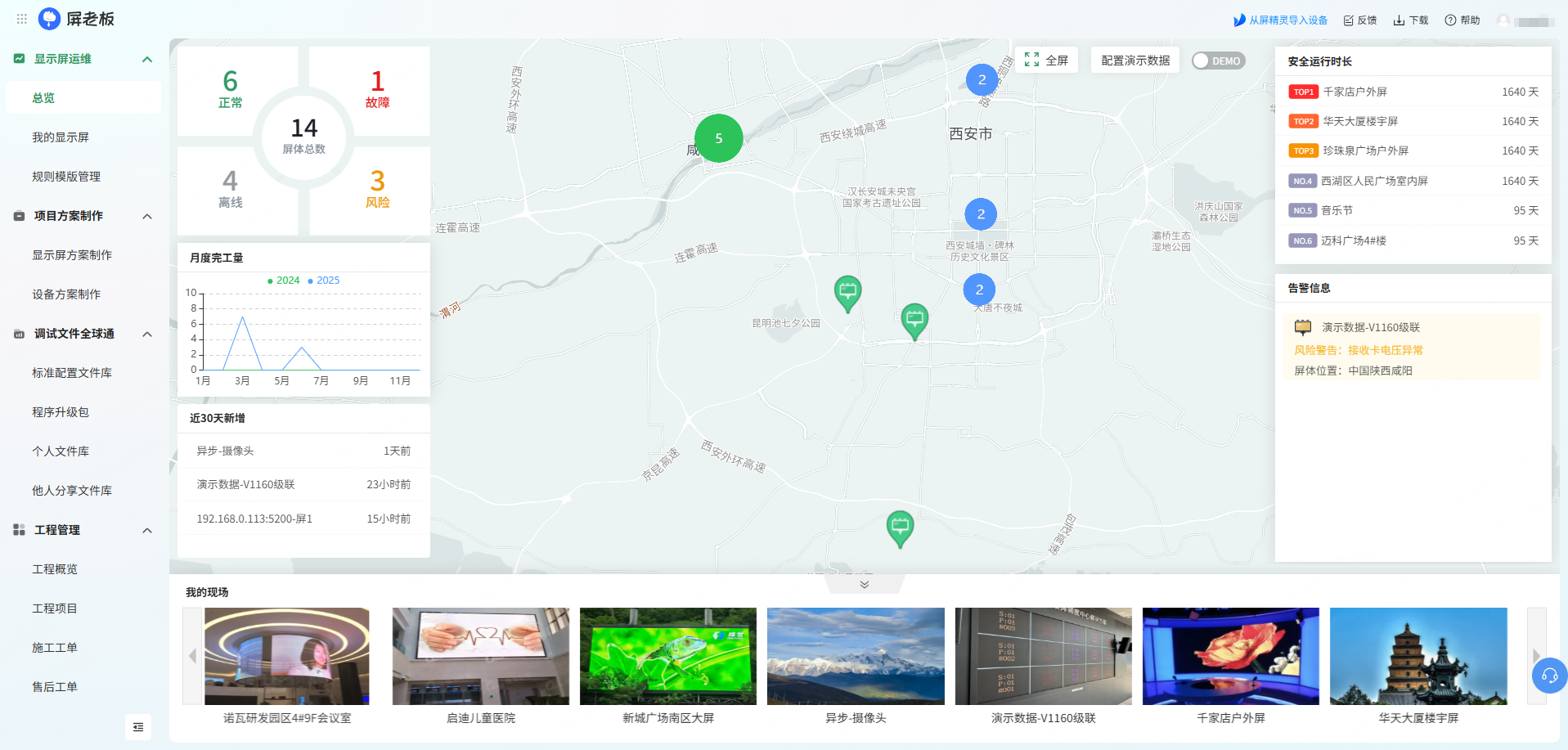Click NO.6 迈科广场4#楼 row

pos(1413,240)
